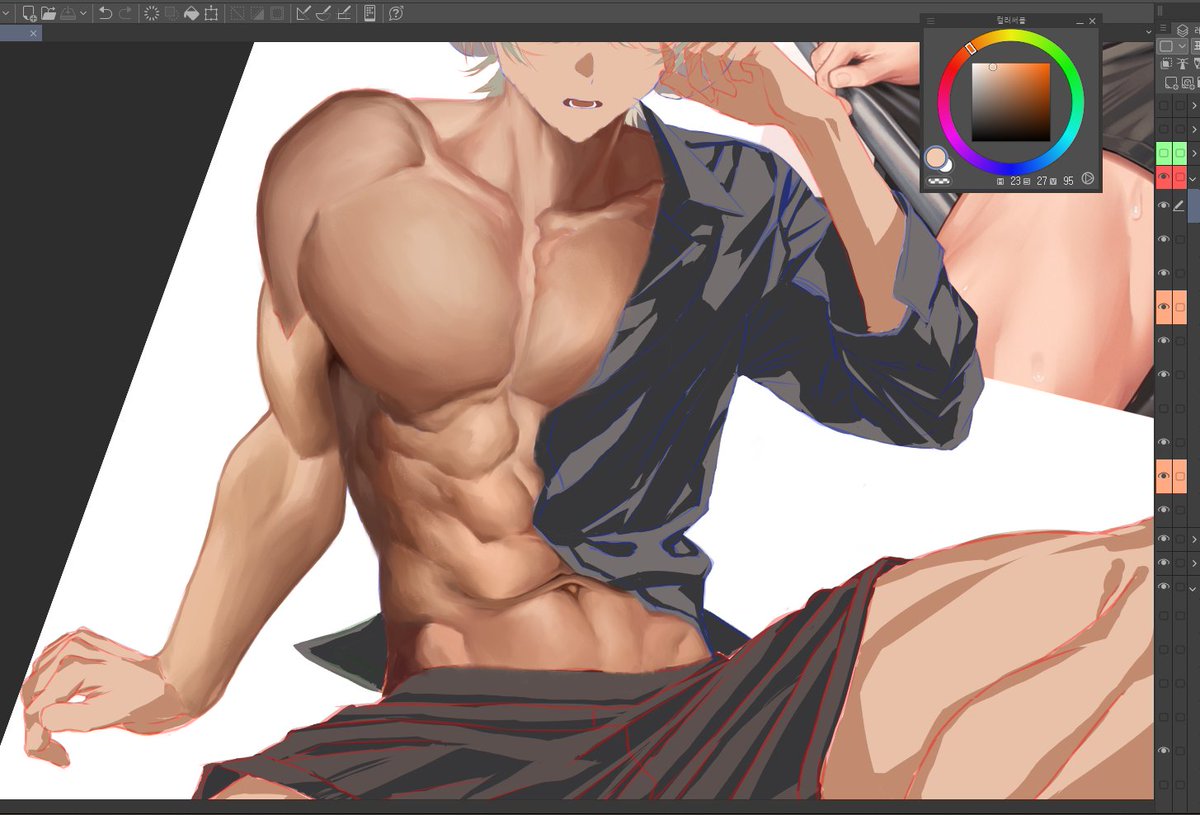Click the pen editing-layer indicator icon
Viewport: 1200px width, 815px height.
tap(1179, 205)
